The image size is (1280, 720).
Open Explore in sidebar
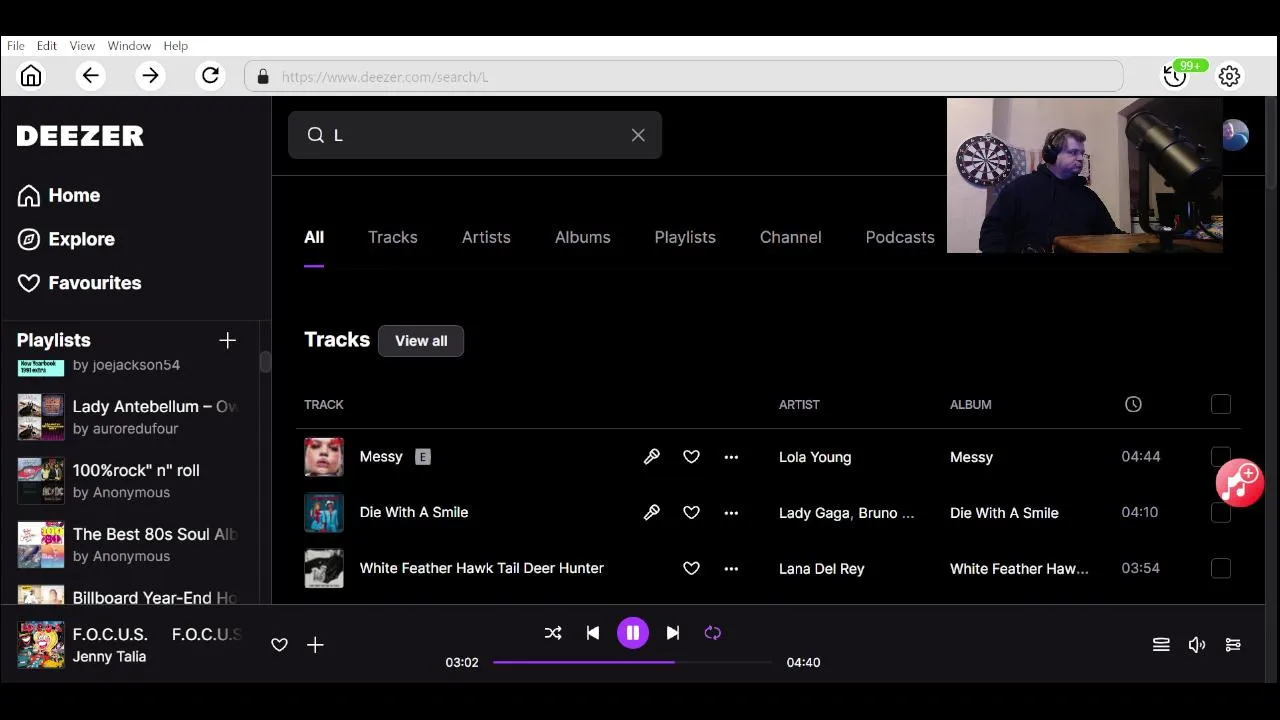tap(66, 240)
